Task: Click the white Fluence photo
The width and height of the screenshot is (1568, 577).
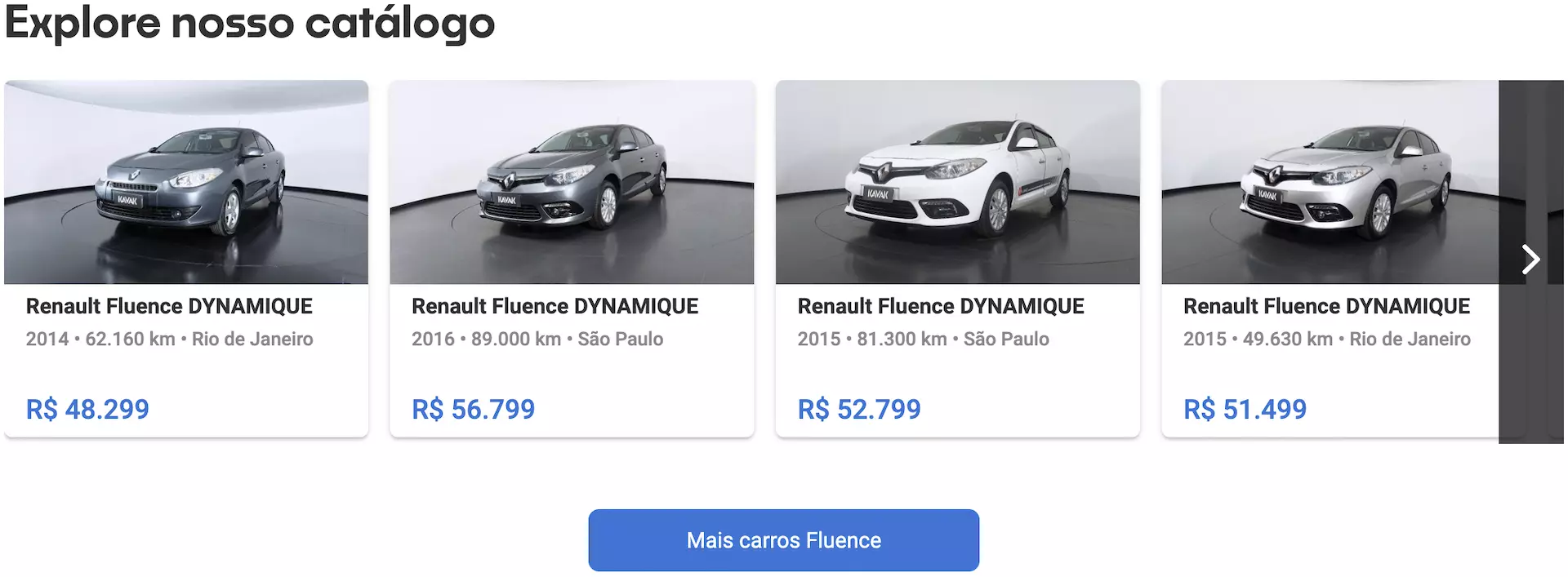Action: pyautogui.click(x=957, y=181)
